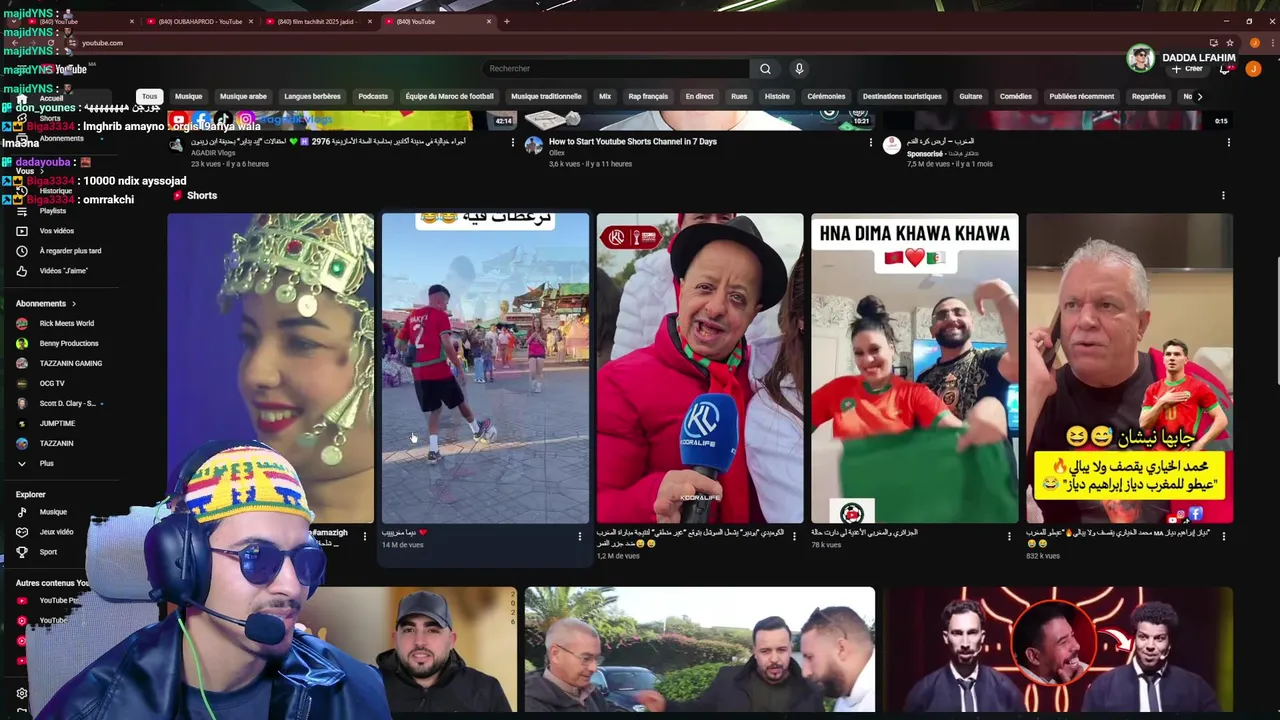
Task: Play the red jersey football juggling short
Action: [485, 368]
